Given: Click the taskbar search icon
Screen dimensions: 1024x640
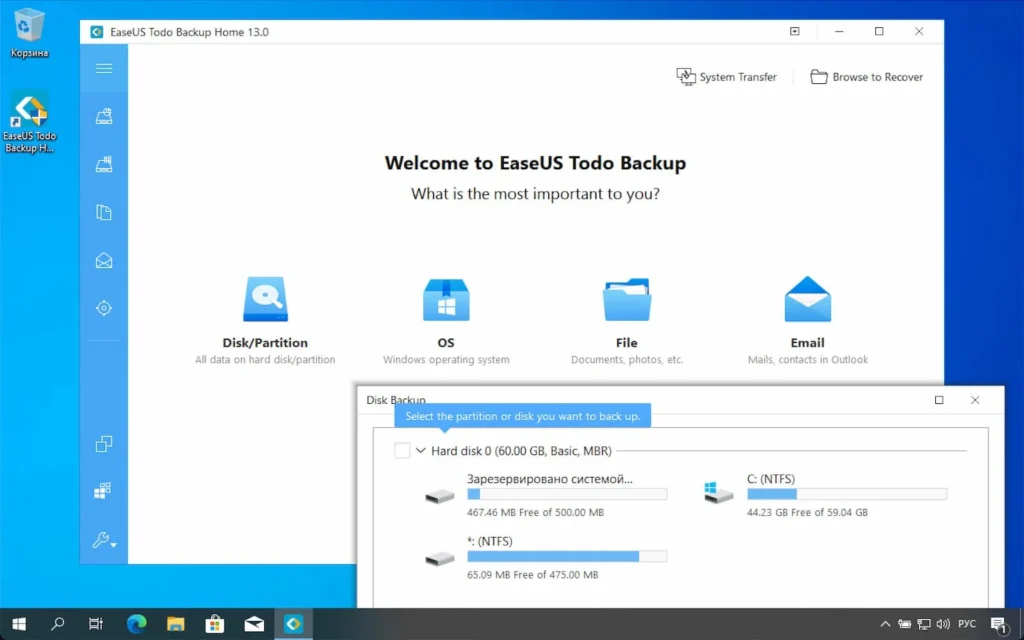Looking at the screenshot, I should (57, 624).
